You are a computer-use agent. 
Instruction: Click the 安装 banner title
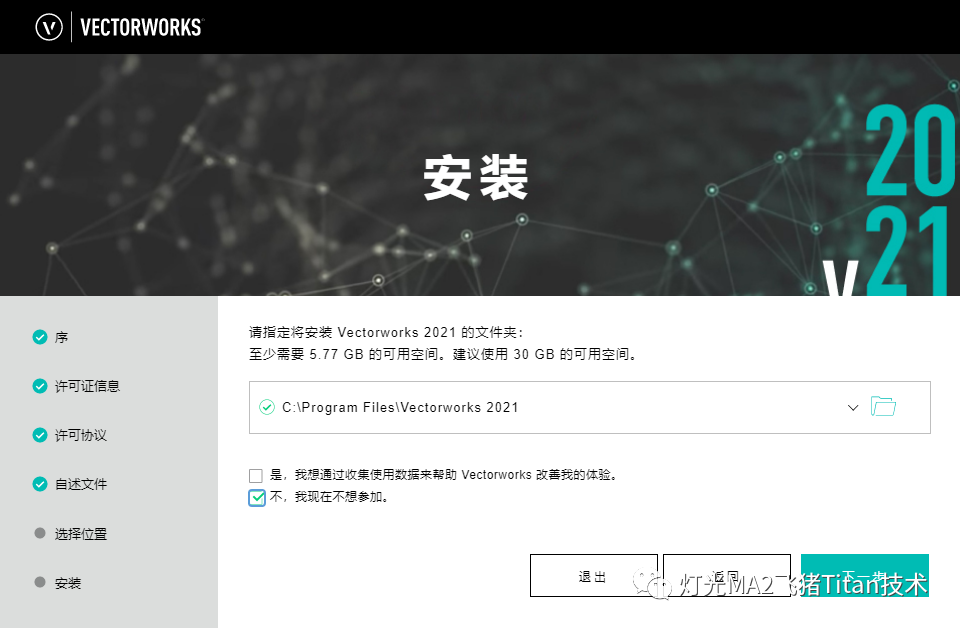coord(476,178)
